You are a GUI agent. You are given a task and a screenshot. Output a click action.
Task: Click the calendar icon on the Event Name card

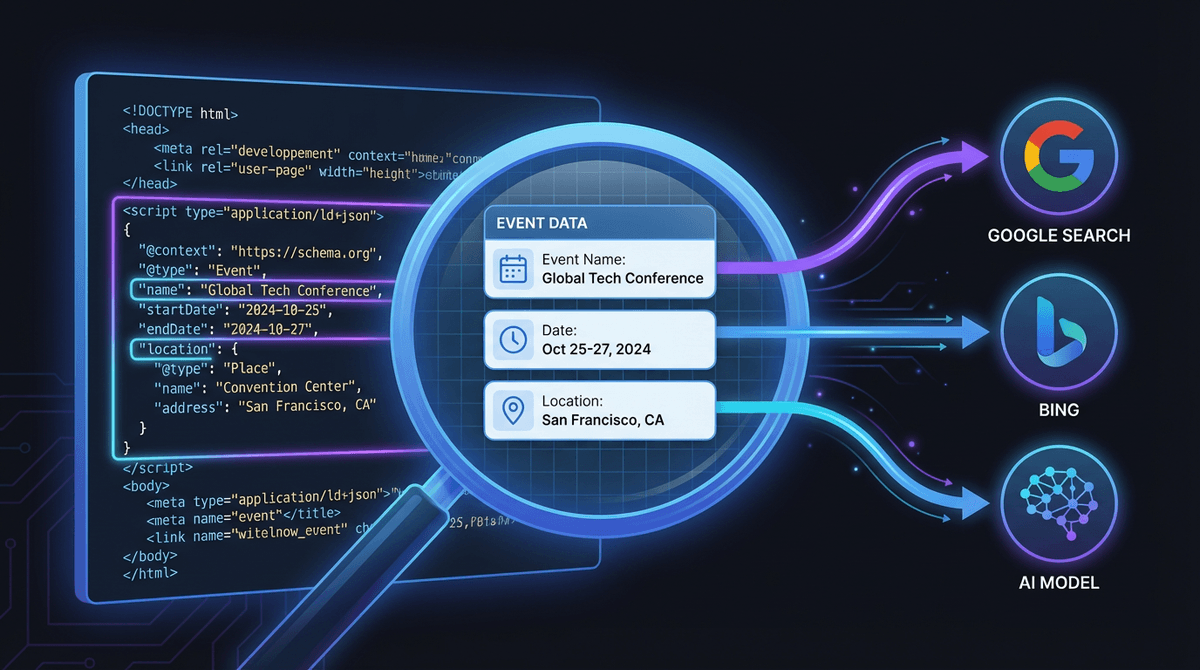point(513,266)
